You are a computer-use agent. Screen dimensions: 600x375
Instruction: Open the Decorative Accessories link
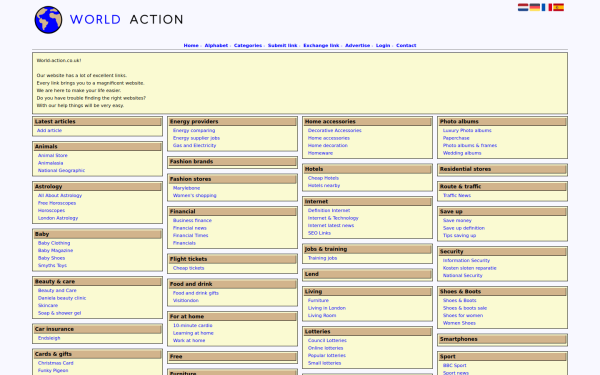pos(334,130)
